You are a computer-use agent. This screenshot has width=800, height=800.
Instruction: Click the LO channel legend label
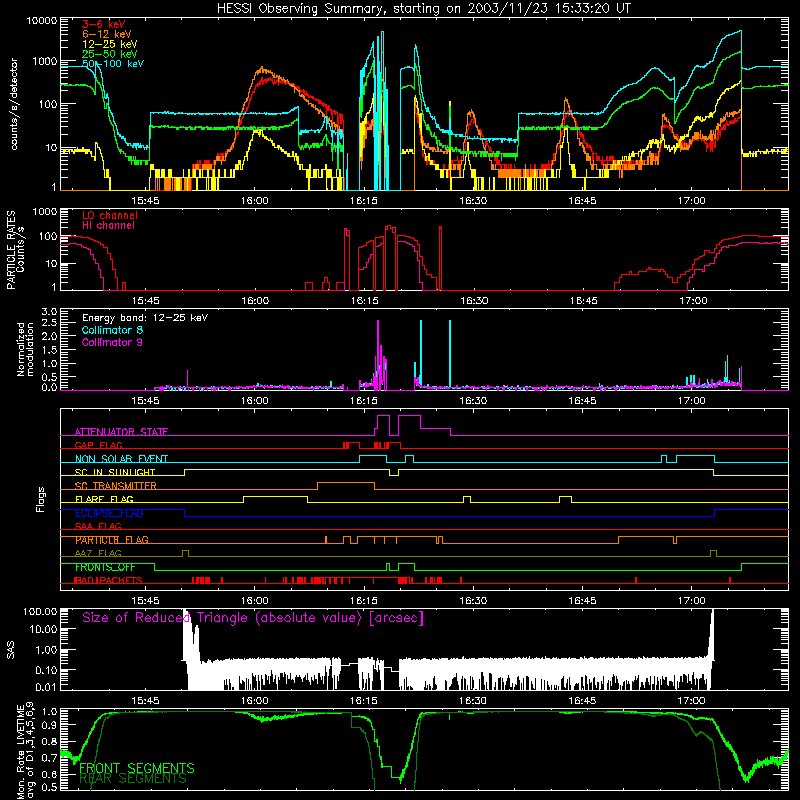[x=110, y=215]
